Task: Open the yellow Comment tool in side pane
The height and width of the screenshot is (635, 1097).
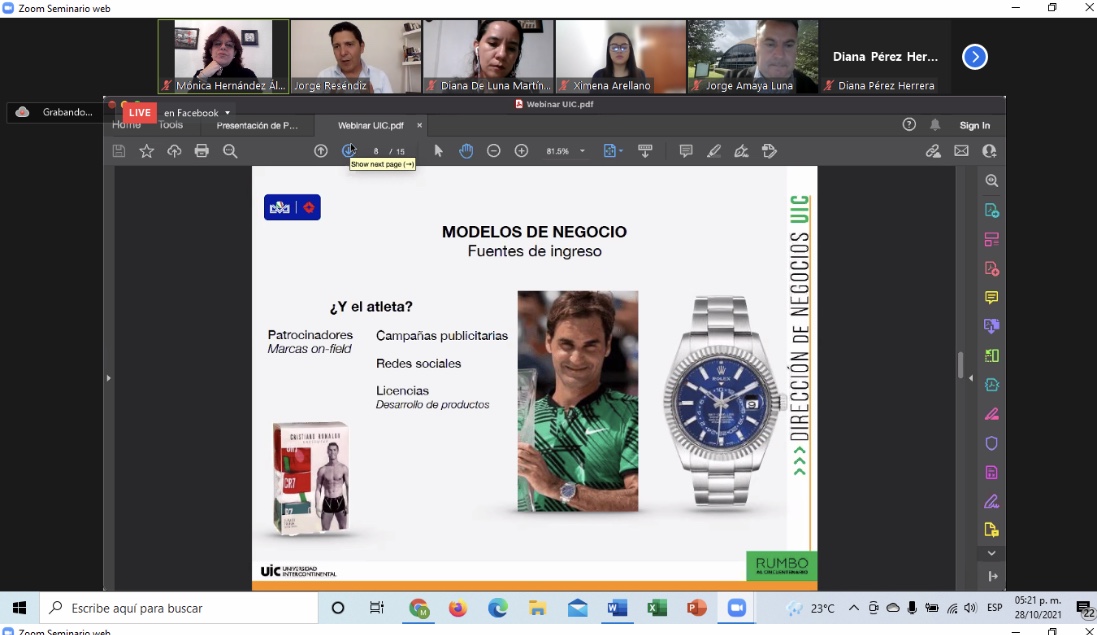Action: pos(991,298)
